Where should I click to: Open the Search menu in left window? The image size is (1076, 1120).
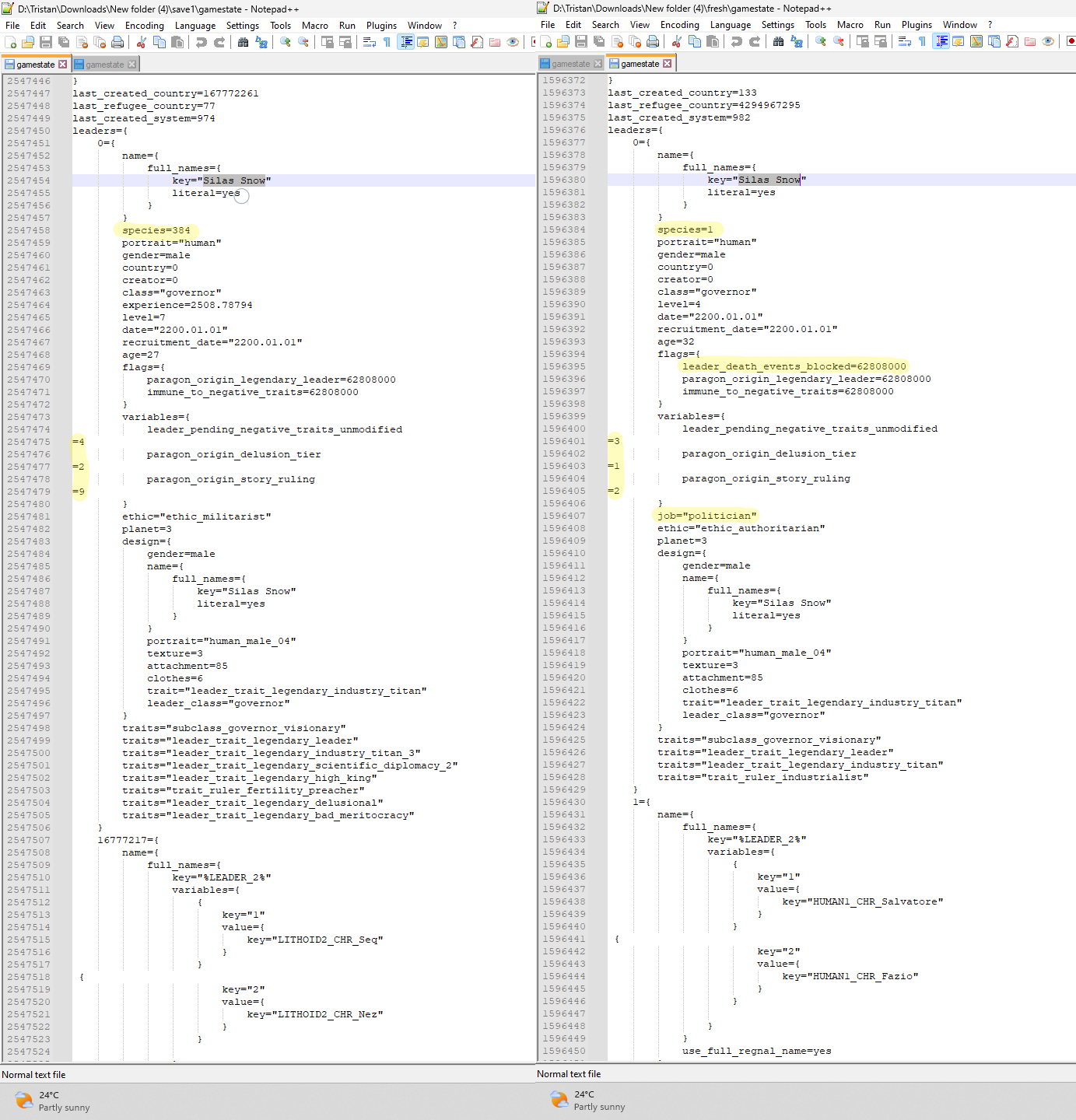[70, 26]
